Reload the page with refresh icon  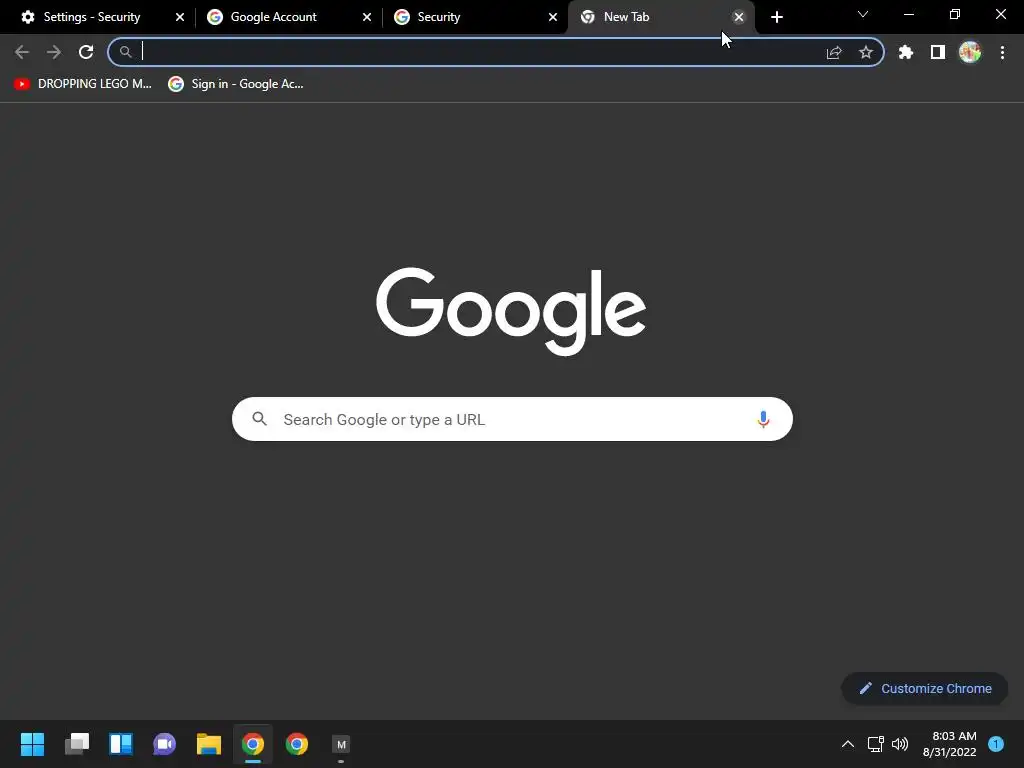tap(86, 52)
